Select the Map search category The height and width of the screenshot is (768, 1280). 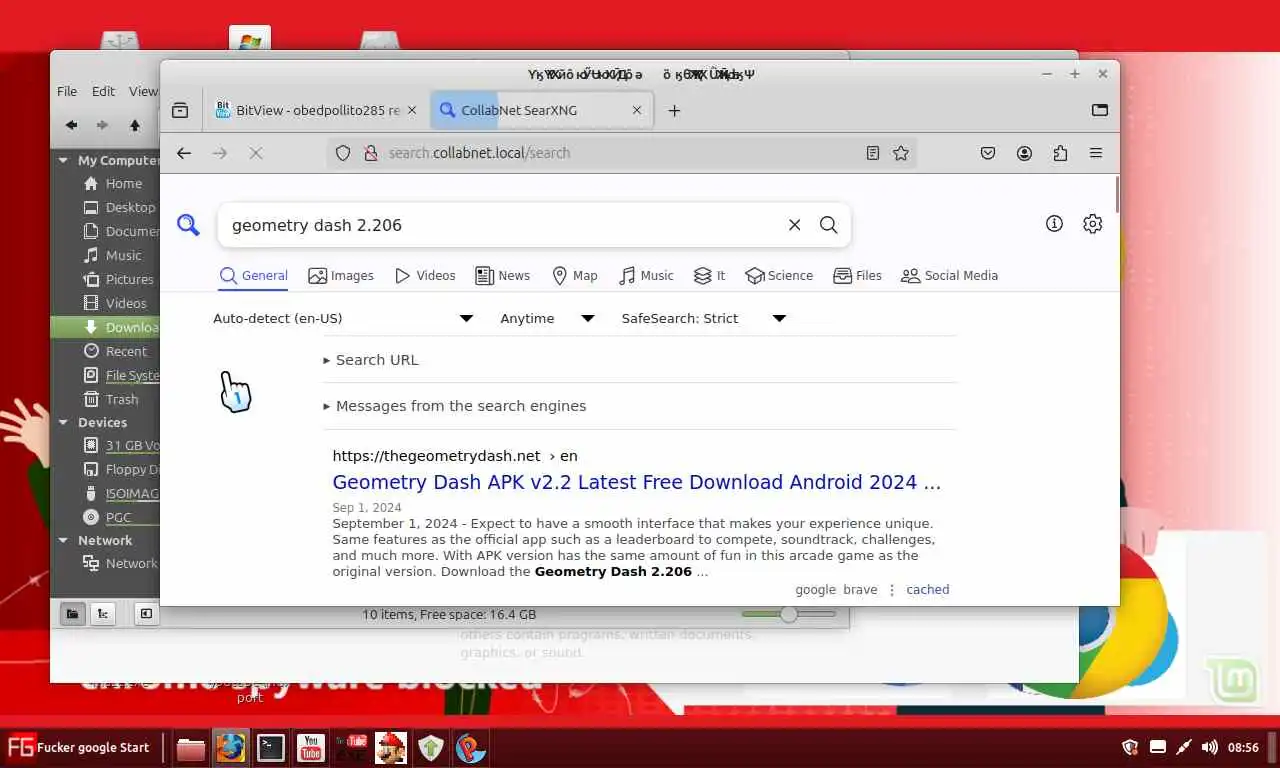[575, 276]
